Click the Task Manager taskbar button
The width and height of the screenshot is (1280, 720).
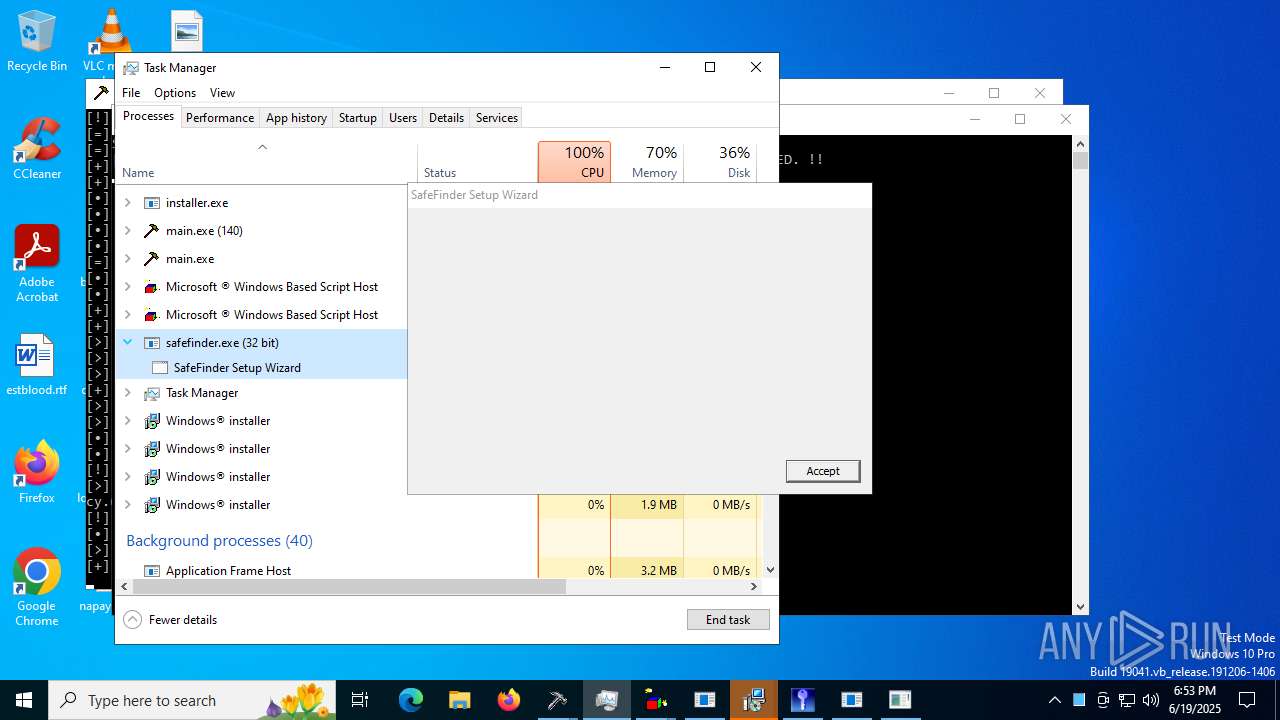click(x=607, y=700)
